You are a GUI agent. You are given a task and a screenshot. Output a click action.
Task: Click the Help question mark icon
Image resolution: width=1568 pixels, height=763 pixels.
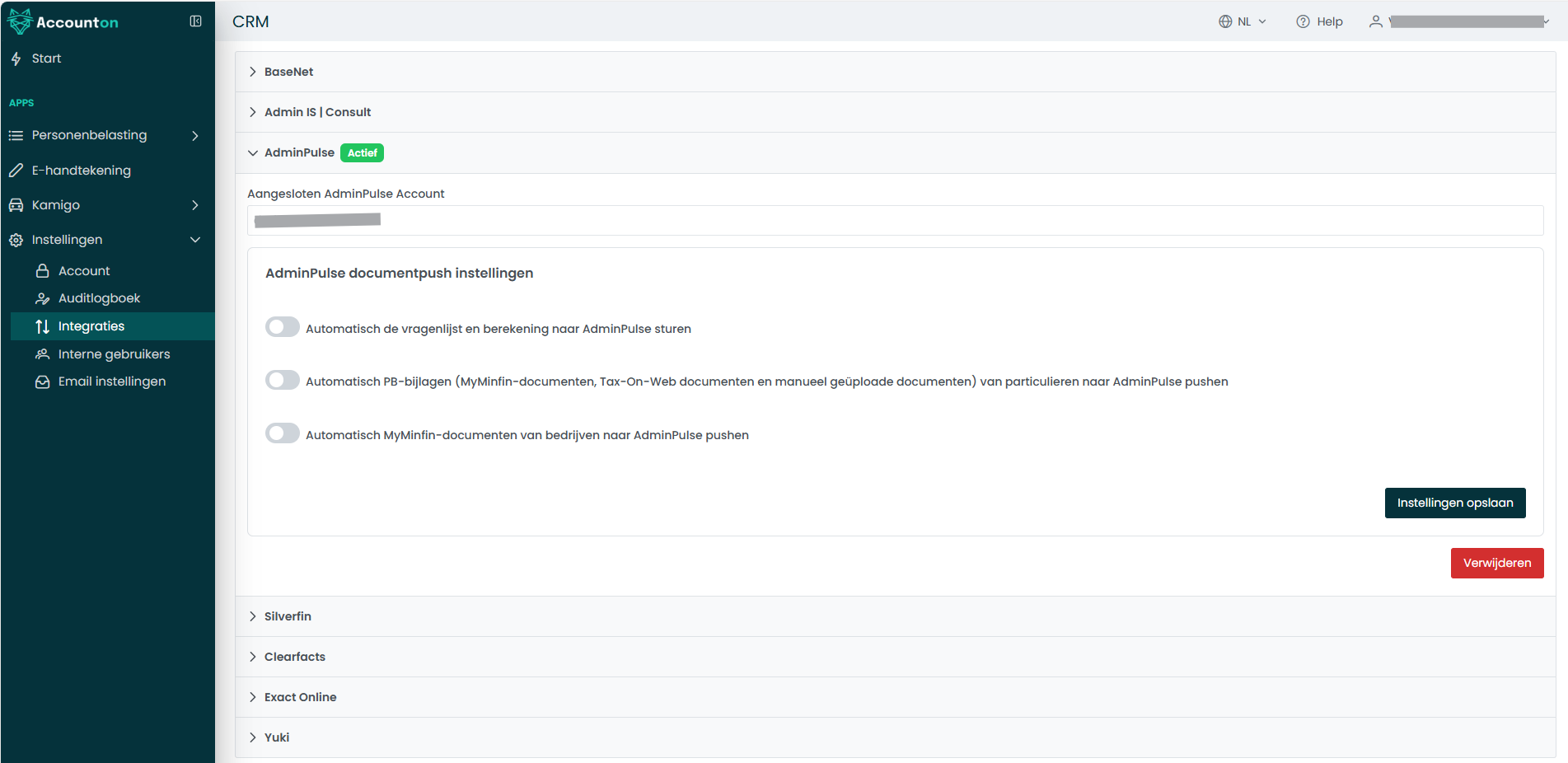1303,21
